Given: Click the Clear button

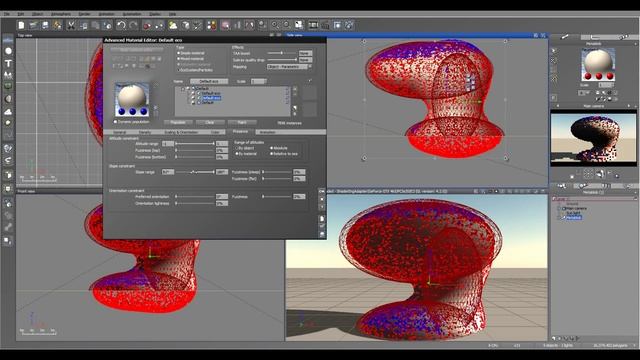Looking at the screenshot, I should 210,122.
